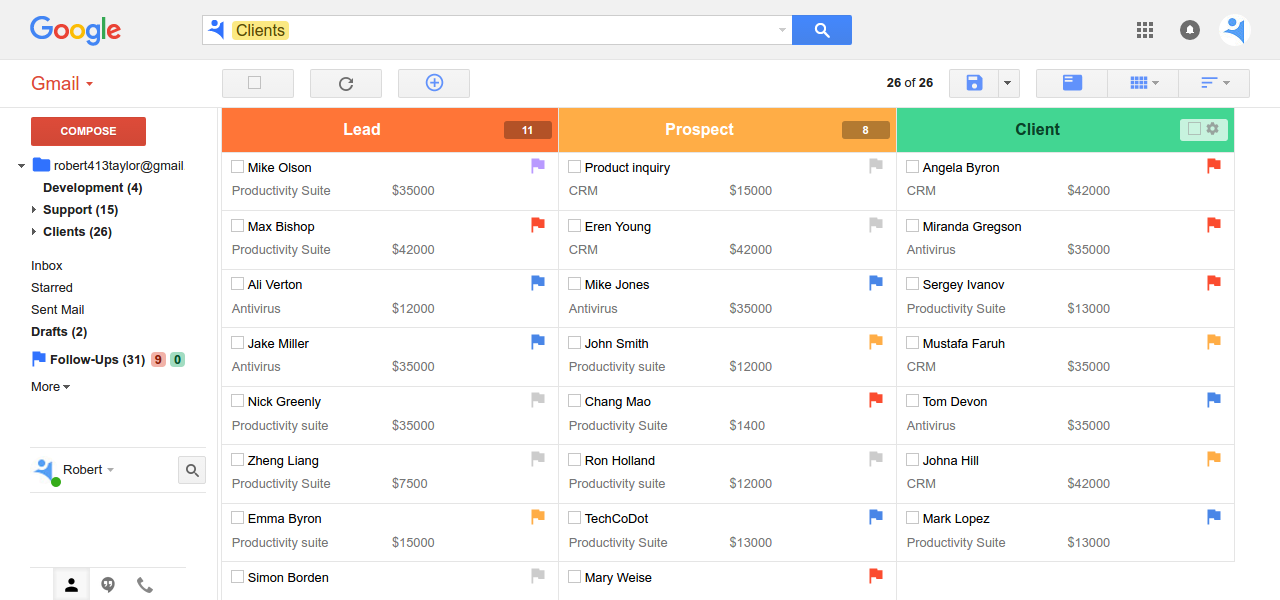Switch to the contacts person tab
This screenshot has height=600, width=1280.
[x=71, y=585]
